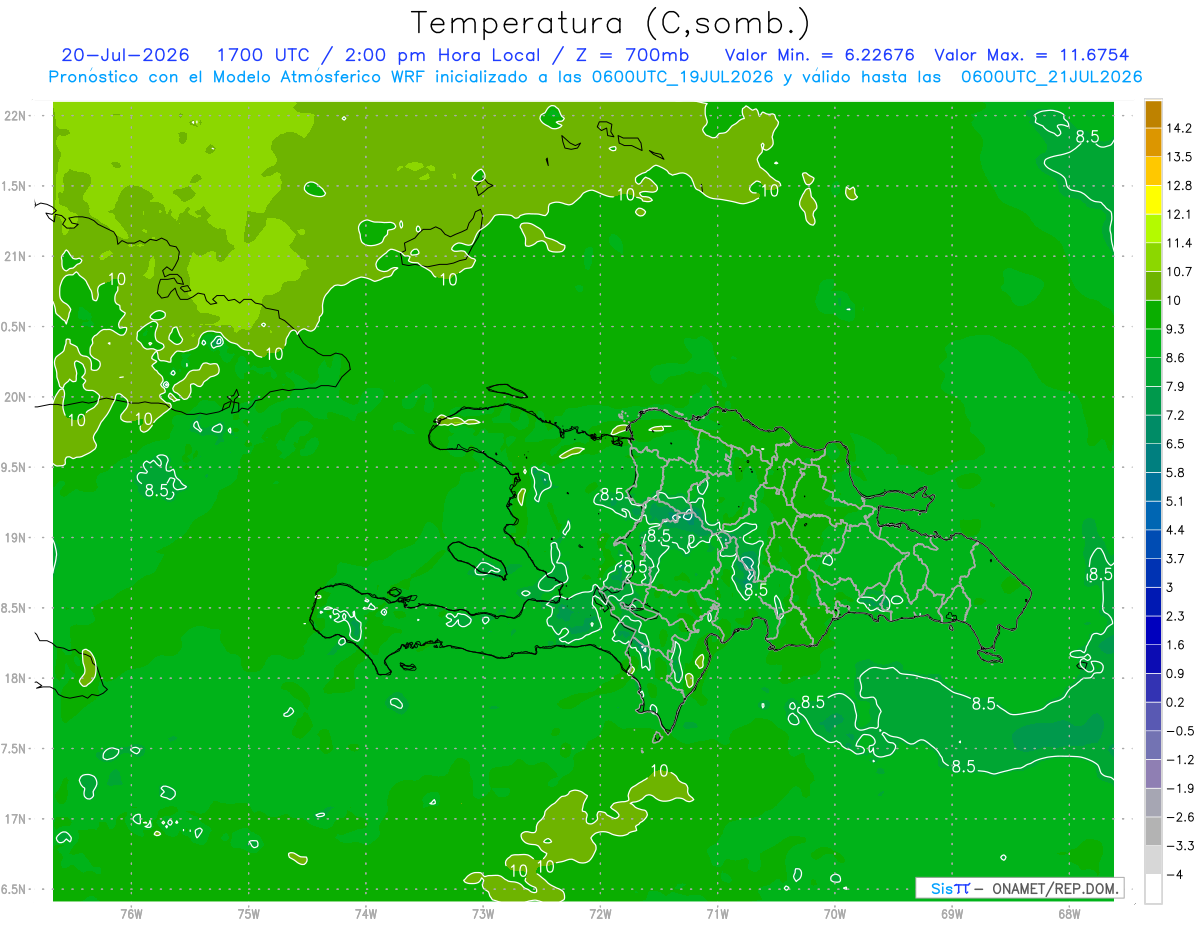Click the '13.5' legend value

pyautogui.click(x=1180, y=157)
